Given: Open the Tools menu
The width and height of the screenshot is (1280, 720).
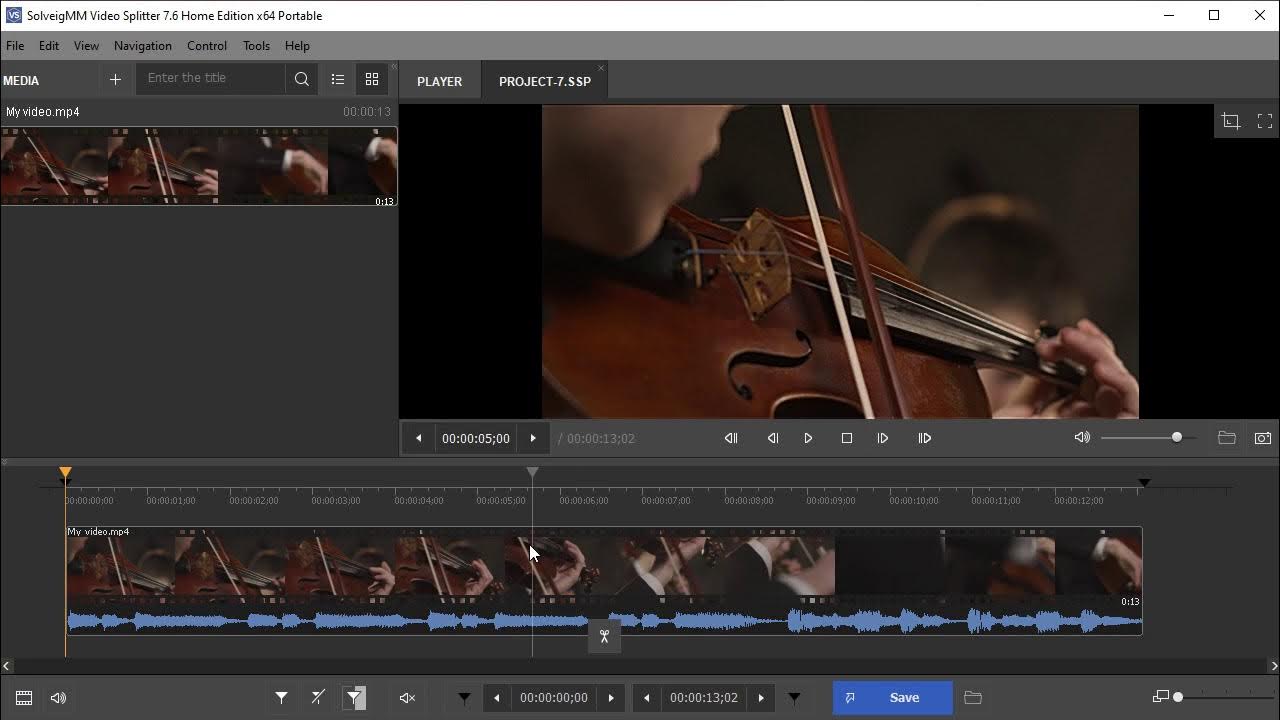Looking at the screenshot, I should [x=256, y=46].
